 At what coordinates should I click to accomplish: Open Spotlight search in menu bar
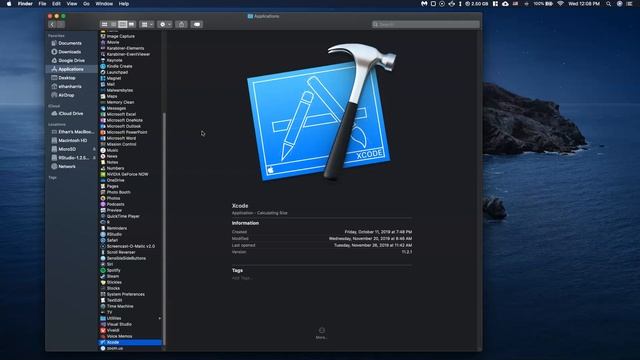pos(609,4)
